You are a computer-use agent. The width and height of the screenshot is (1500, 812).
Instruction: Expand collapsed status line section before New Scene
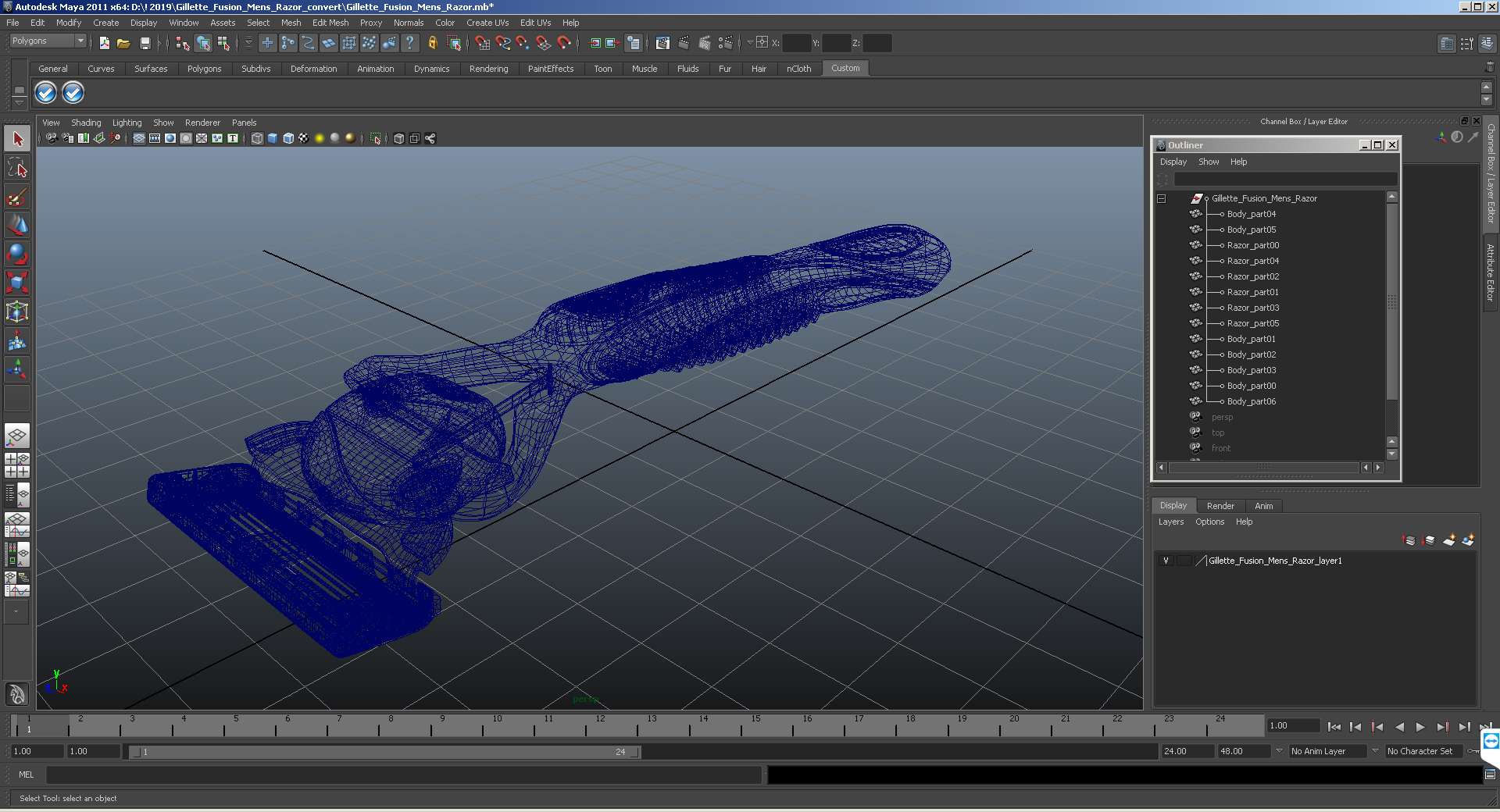coord(92,43)
